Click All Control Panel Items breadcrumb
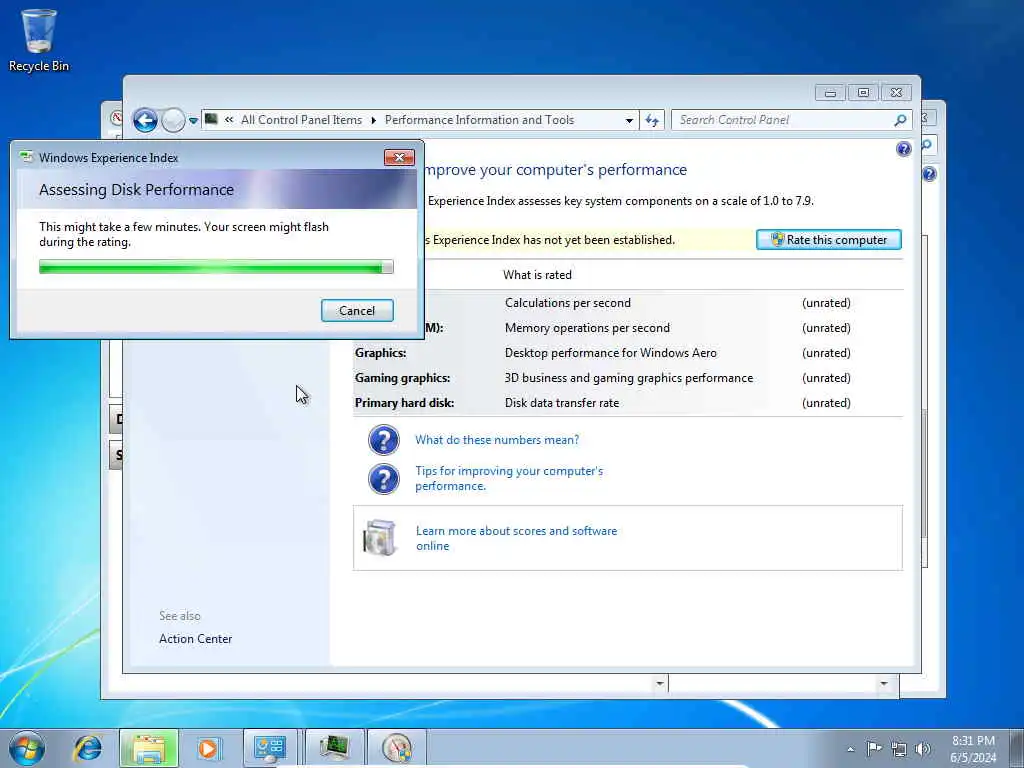Viewport: 1024px width, 768px height. 301,120
